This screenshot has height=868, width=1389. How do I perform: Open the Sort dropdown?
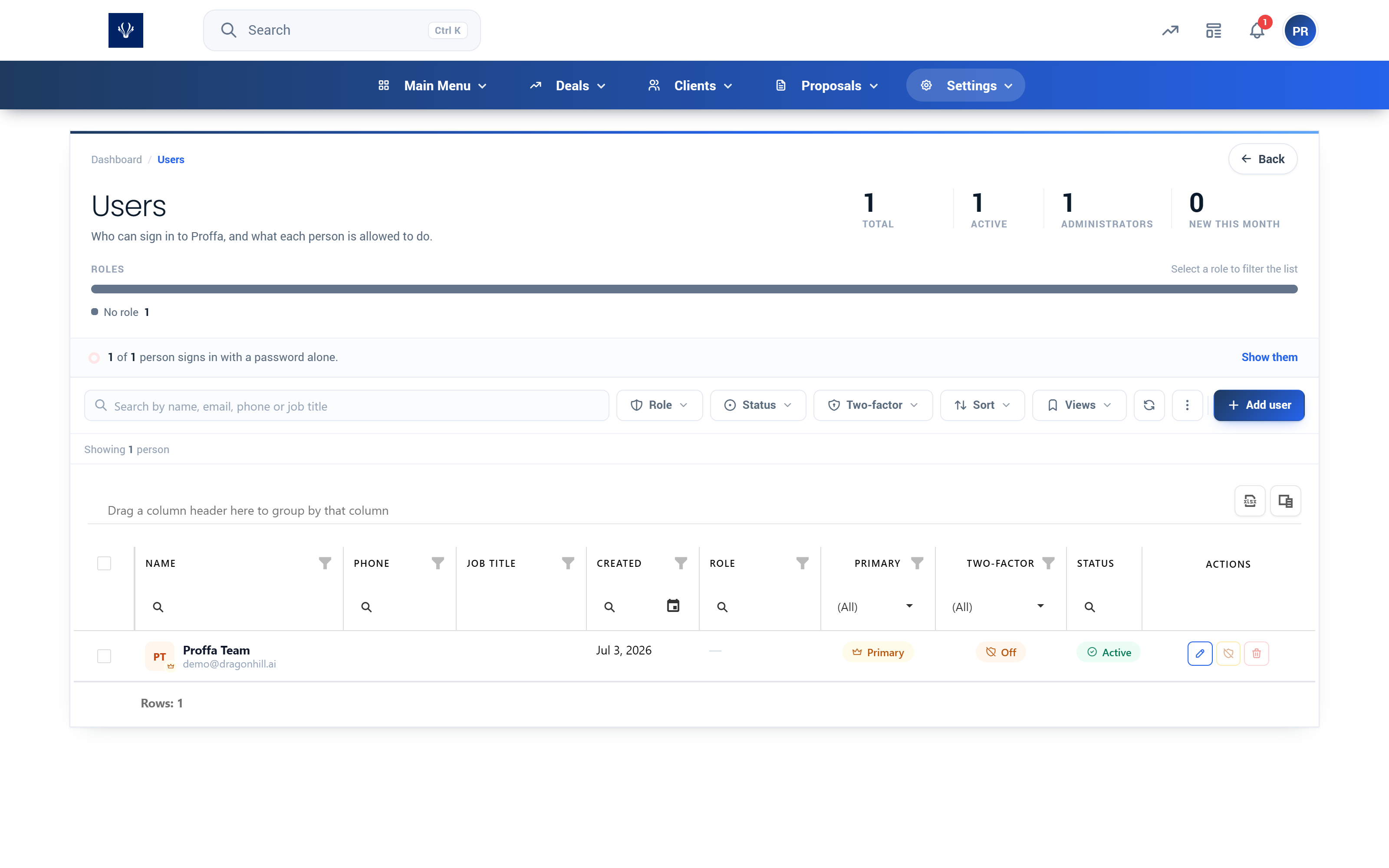coord(983,405)
